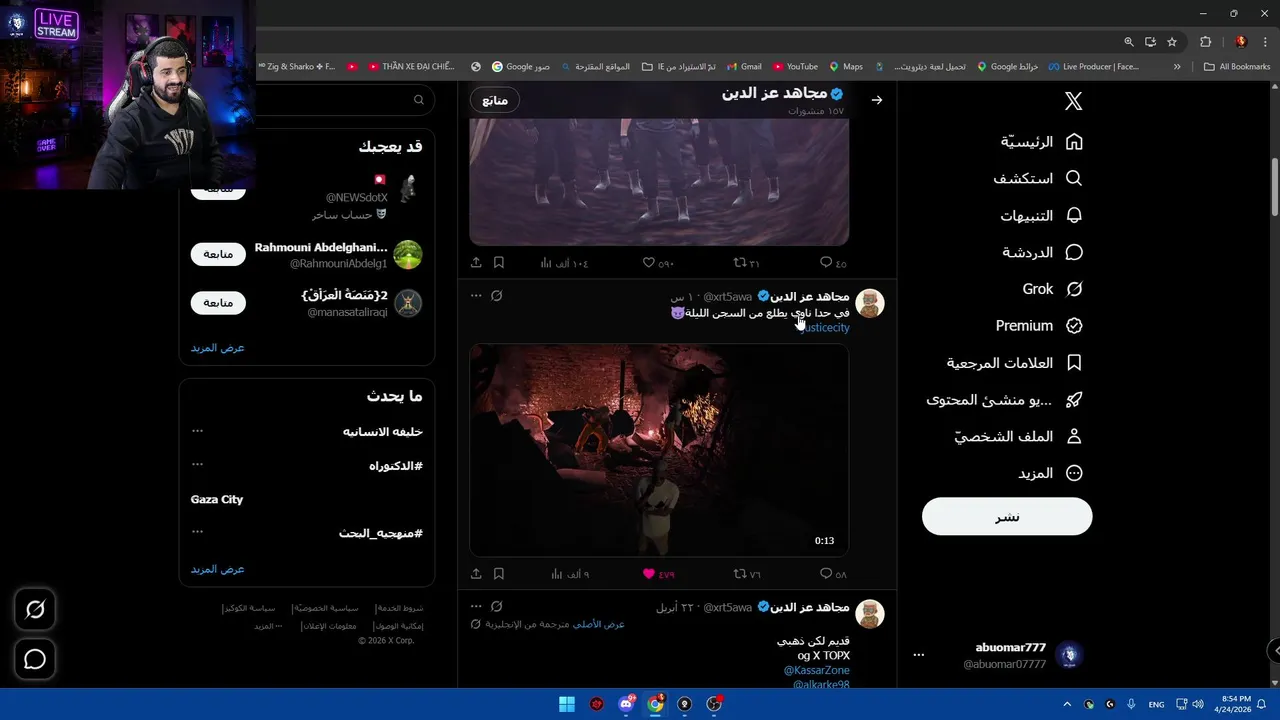The width and height of the screenshot is (1280, 720).
Task: Open Discord from taskbar
Action: (x=626, y=704)
